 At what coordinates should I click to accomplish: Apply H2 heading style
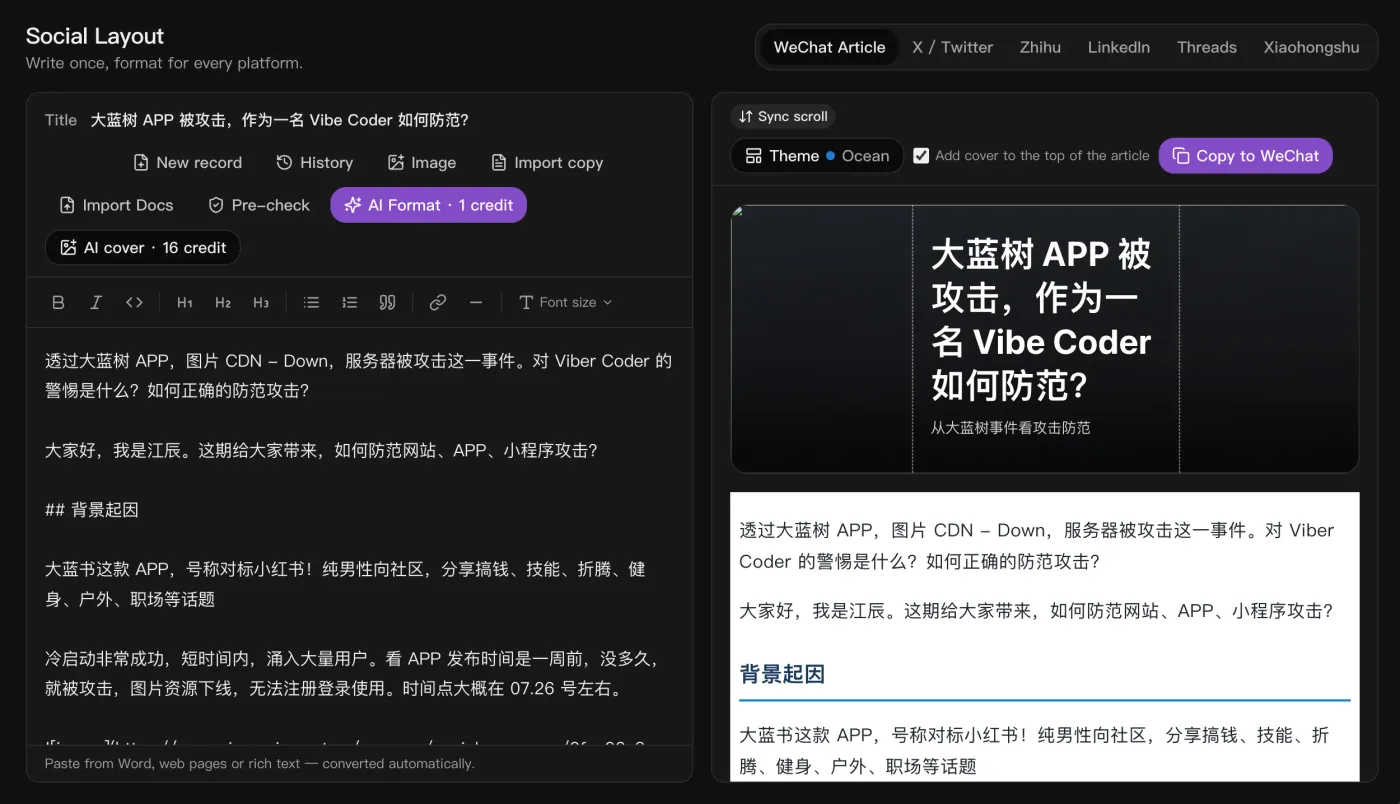223,302
